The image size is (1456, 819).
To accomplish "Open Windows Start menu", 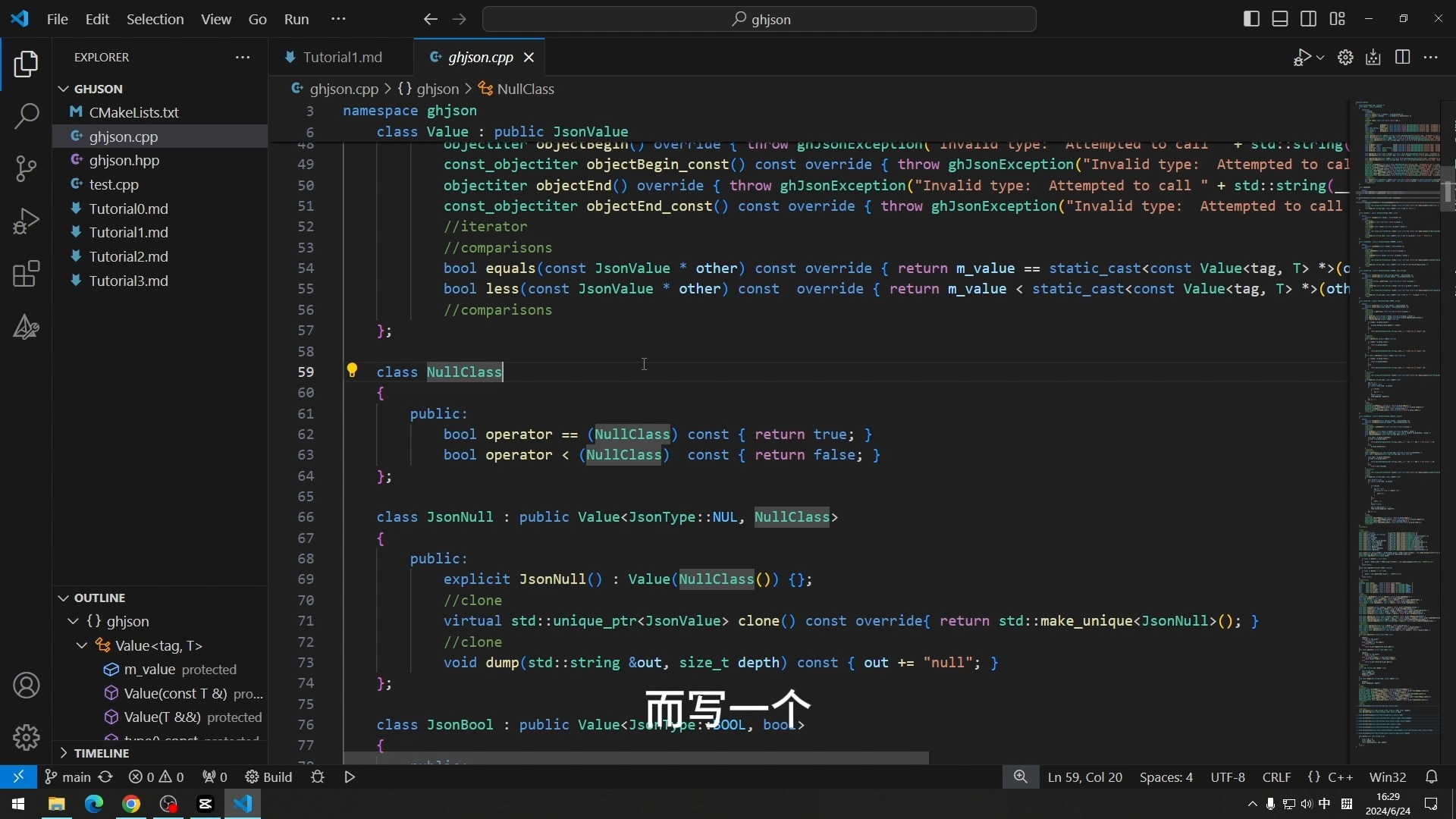I will point(18,804).
